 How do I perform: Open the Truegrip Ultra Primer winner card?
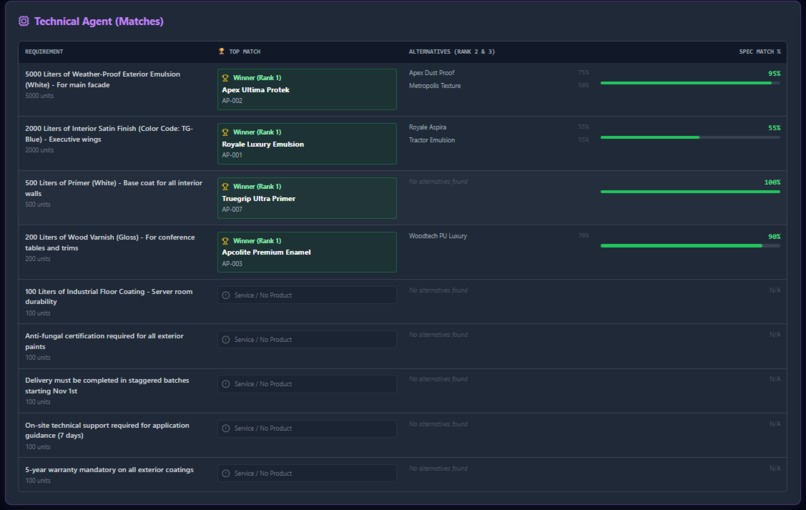307,198
